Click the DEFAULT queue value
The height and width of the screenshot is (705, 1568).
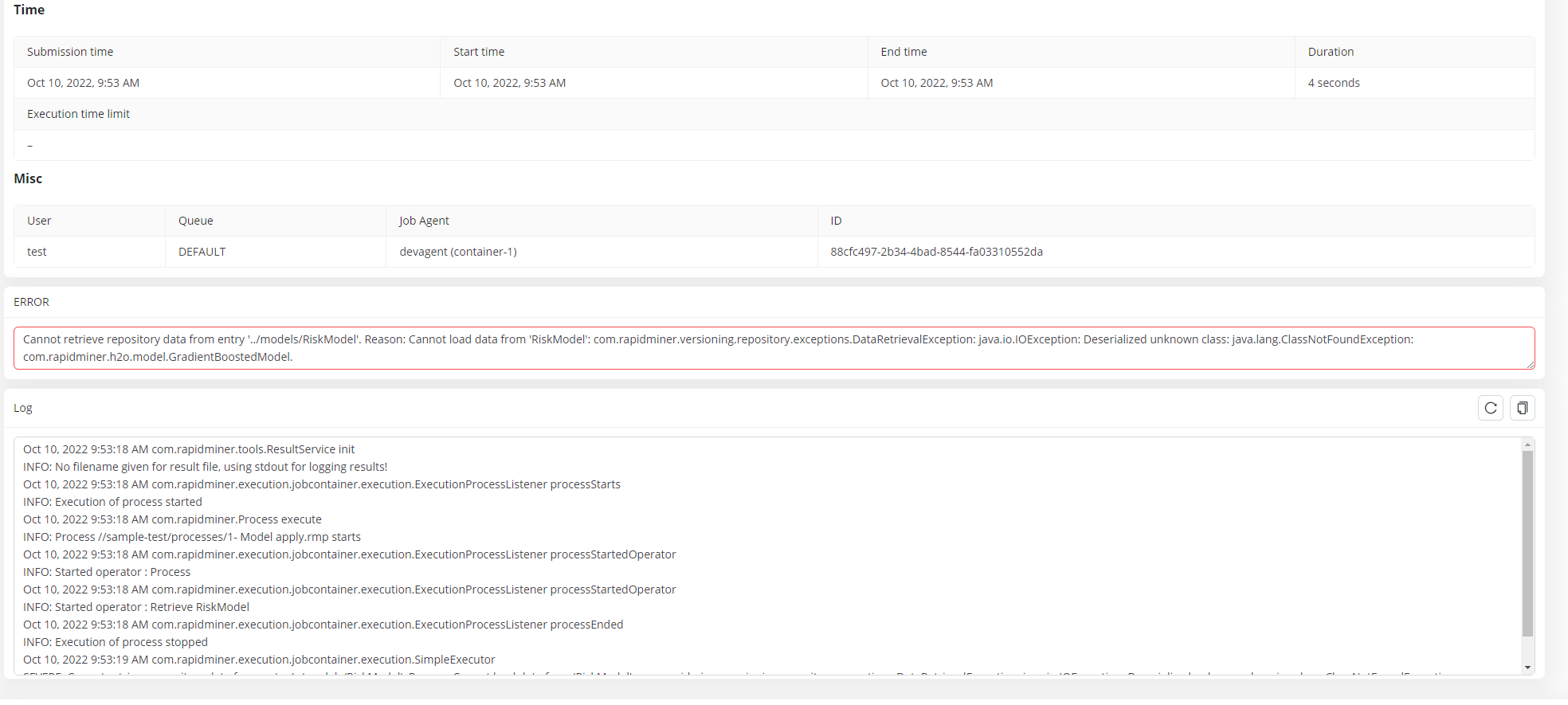(x=202, y=252)
